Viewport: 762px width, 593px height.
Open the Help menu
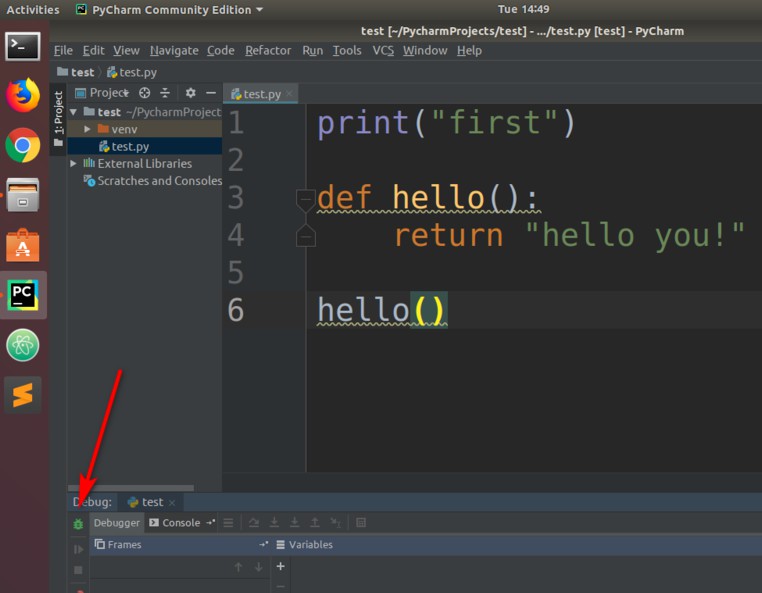[x=469, y=51]
